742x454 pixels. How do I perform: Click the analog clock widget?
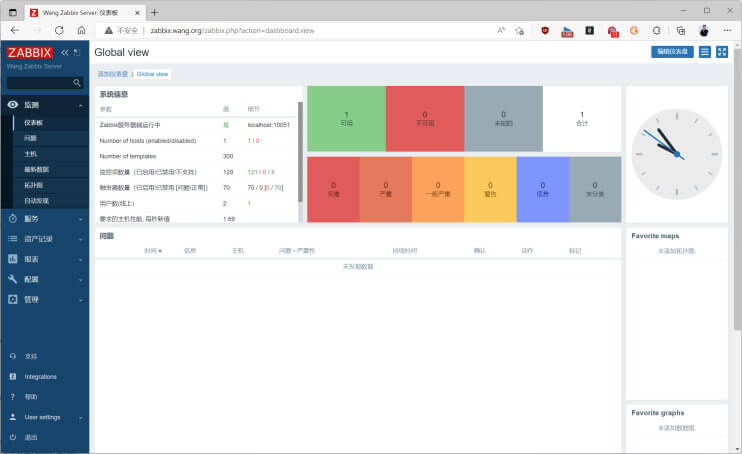point(677,154)
